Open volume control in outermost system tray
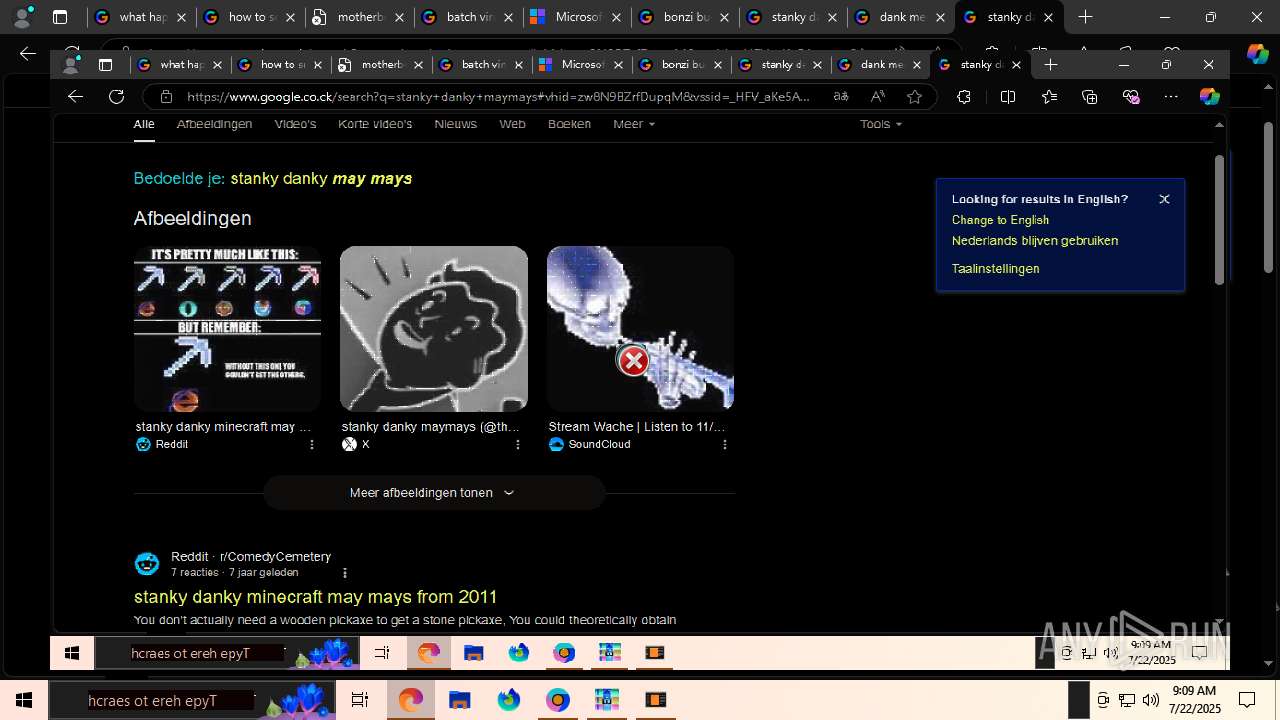 1150,700
